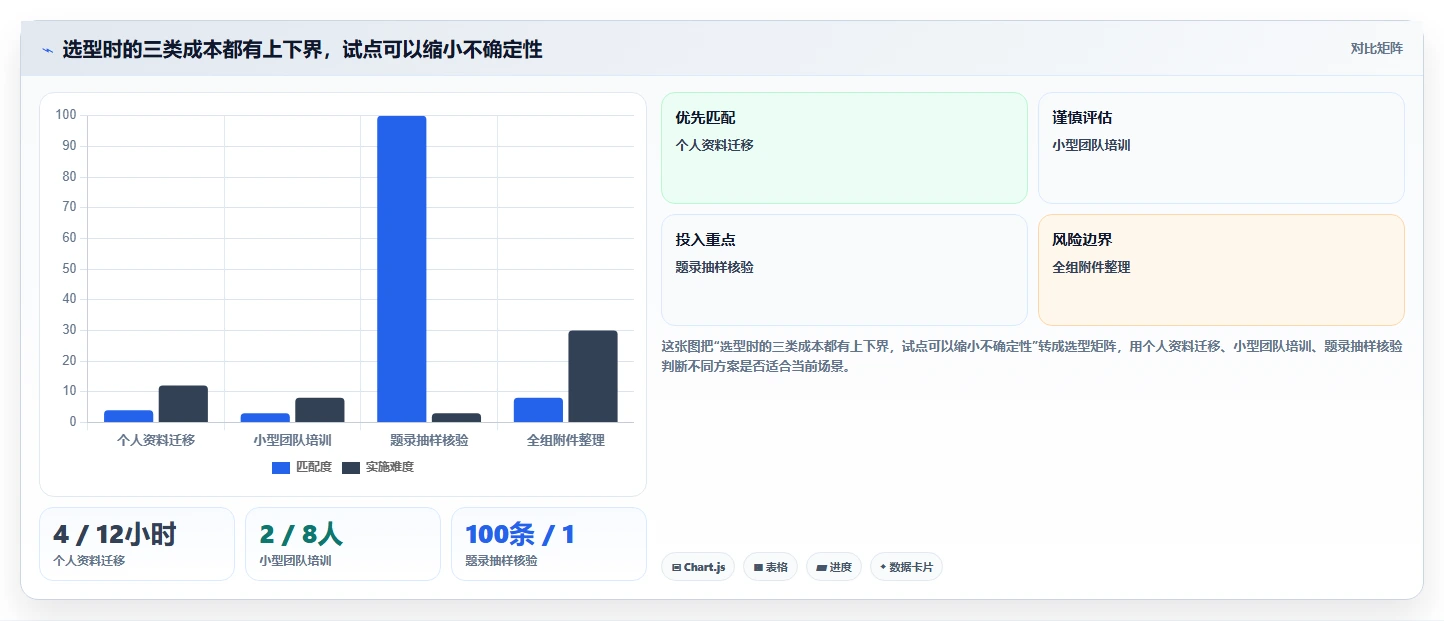The width and height of the screenshot is (1444, 621).
Task: Toggle the 匹配度 legend entry
Action: (302, 467)
